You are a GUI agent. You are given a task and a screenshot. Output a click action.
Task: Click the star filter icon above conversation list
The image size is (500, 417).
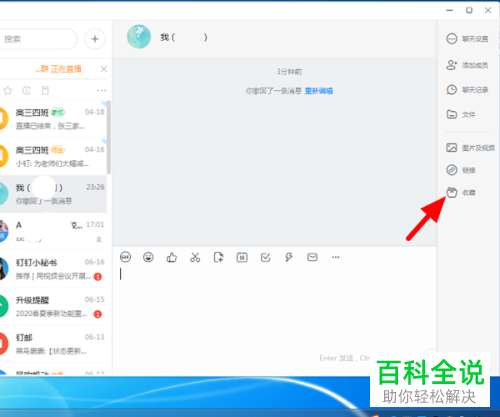(x=8, y=90)
